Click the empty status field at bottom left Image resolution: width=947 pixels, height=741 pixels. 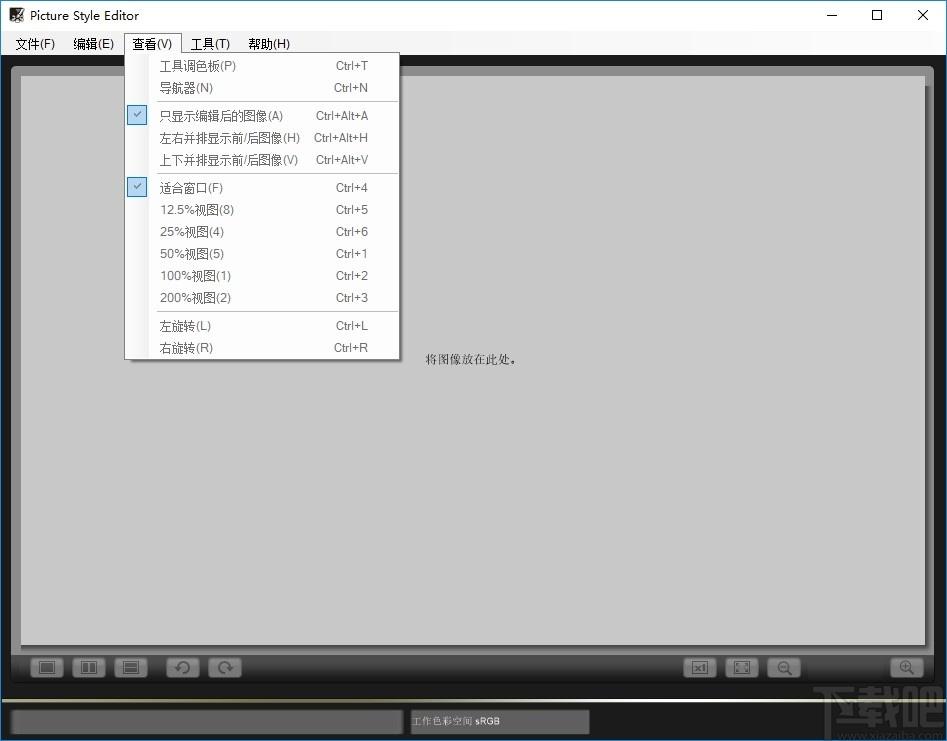pyautogui.click(x=207, y=722)
